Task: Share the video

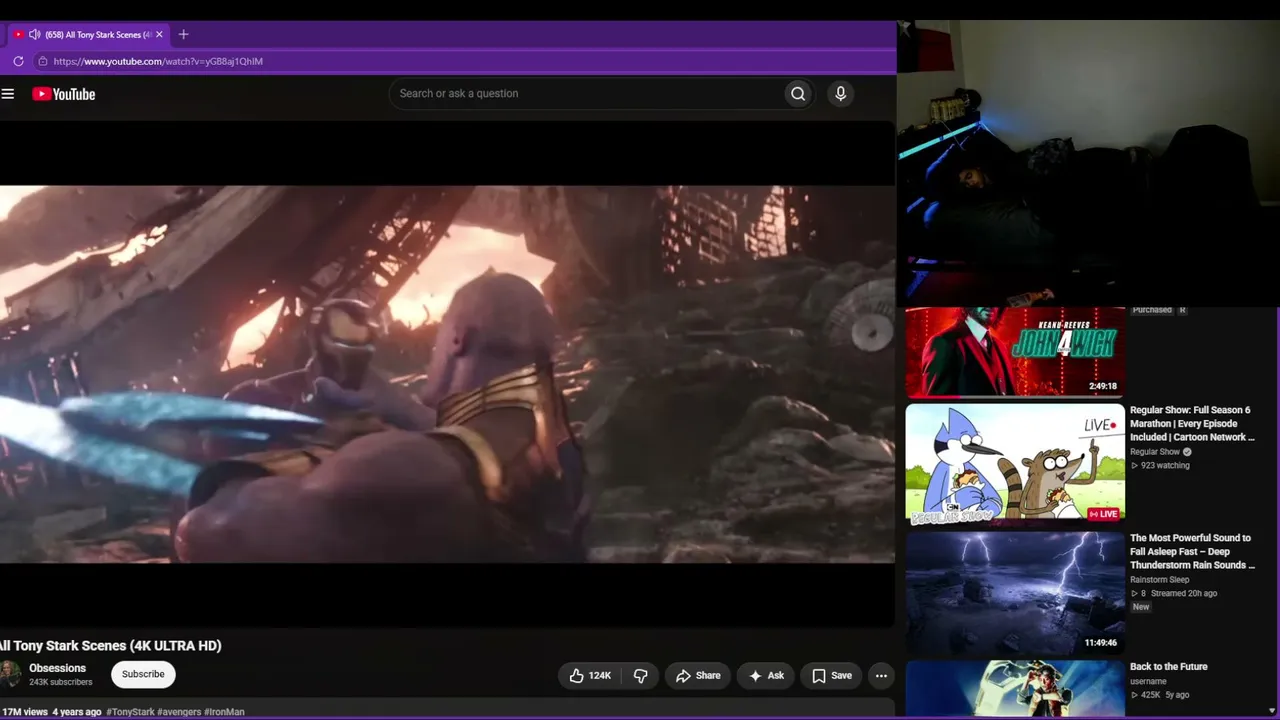Action: 697,676
